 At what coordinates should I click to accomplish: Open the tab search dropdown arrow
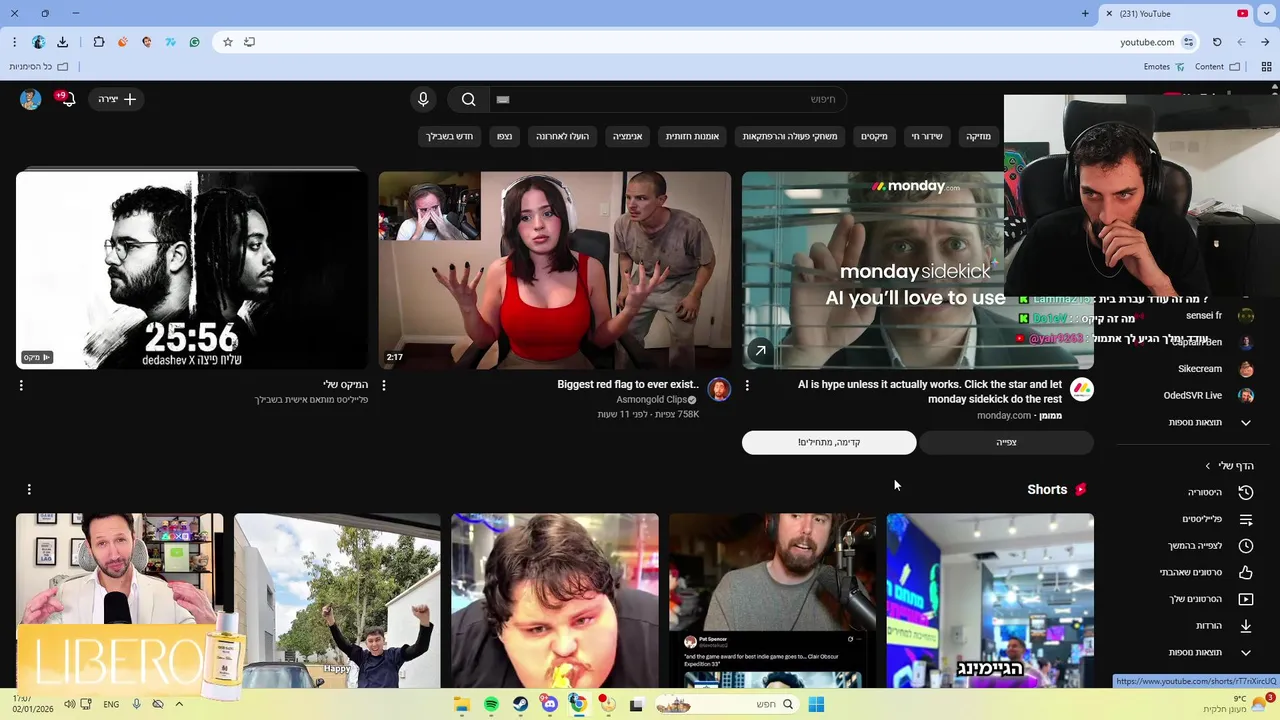point(1265,14)
